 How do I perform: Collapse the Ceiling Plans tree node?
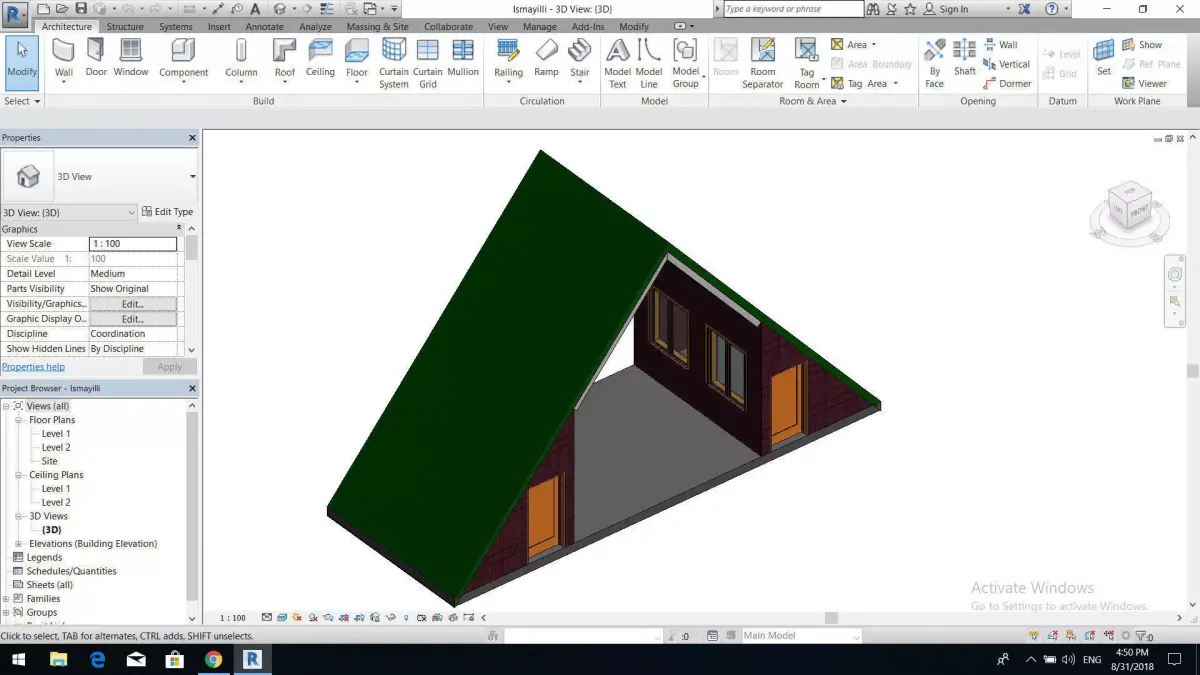pyautogui.click(x=19, y=475)
